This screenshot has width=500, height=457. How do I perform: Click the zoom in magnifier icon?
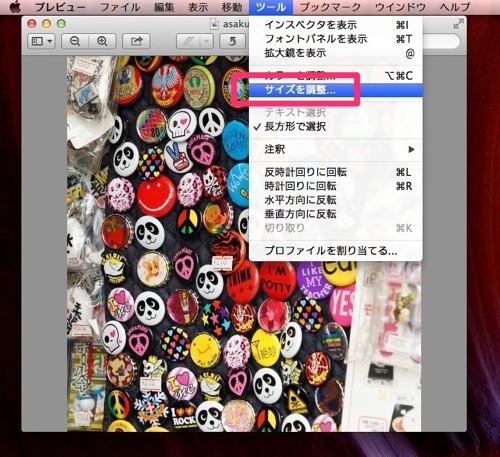pos(102,41)
